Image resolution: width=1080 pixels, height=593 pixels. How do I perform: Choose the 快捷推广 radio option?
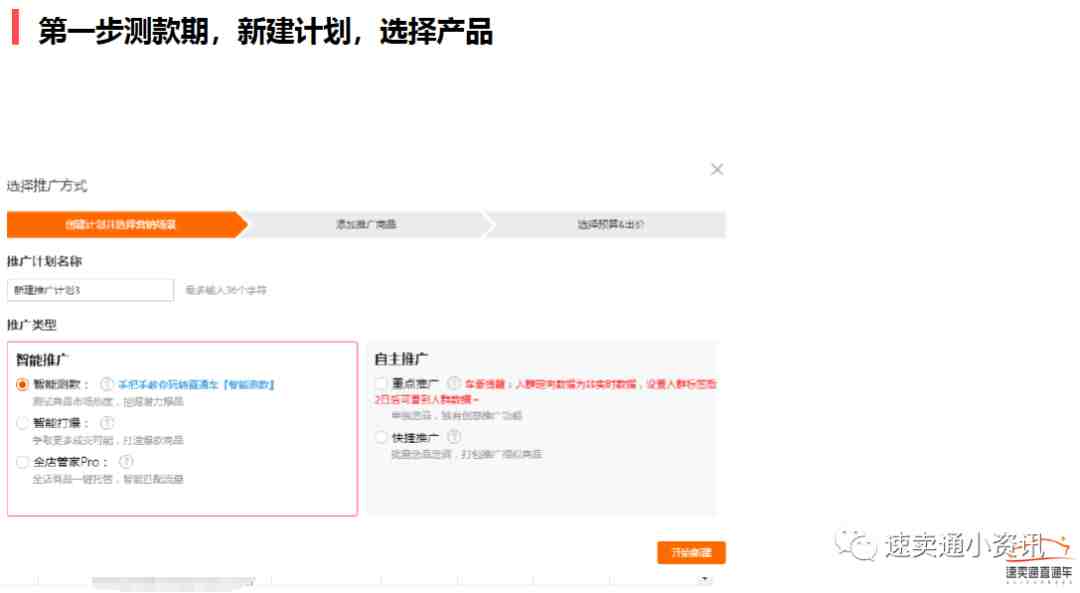point(381,437)
